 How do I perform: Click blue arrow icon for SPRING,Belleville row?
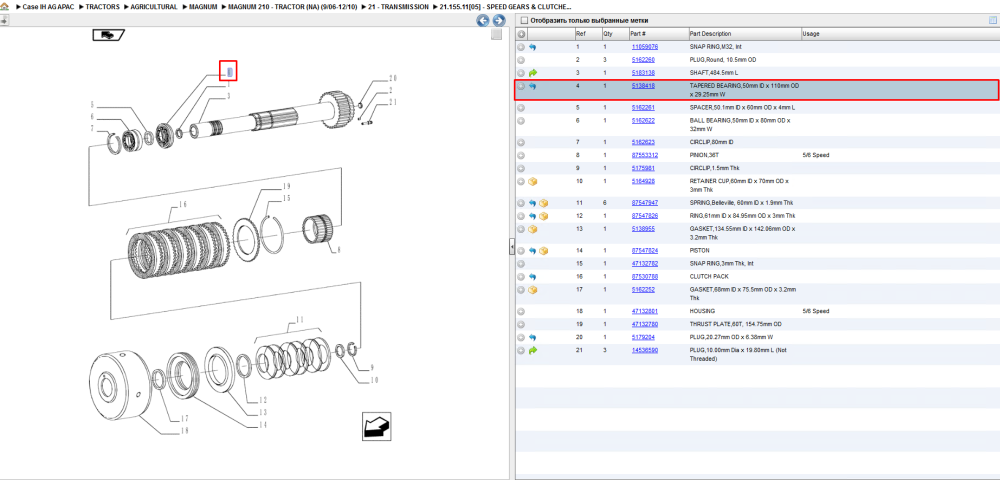point(533,203)
